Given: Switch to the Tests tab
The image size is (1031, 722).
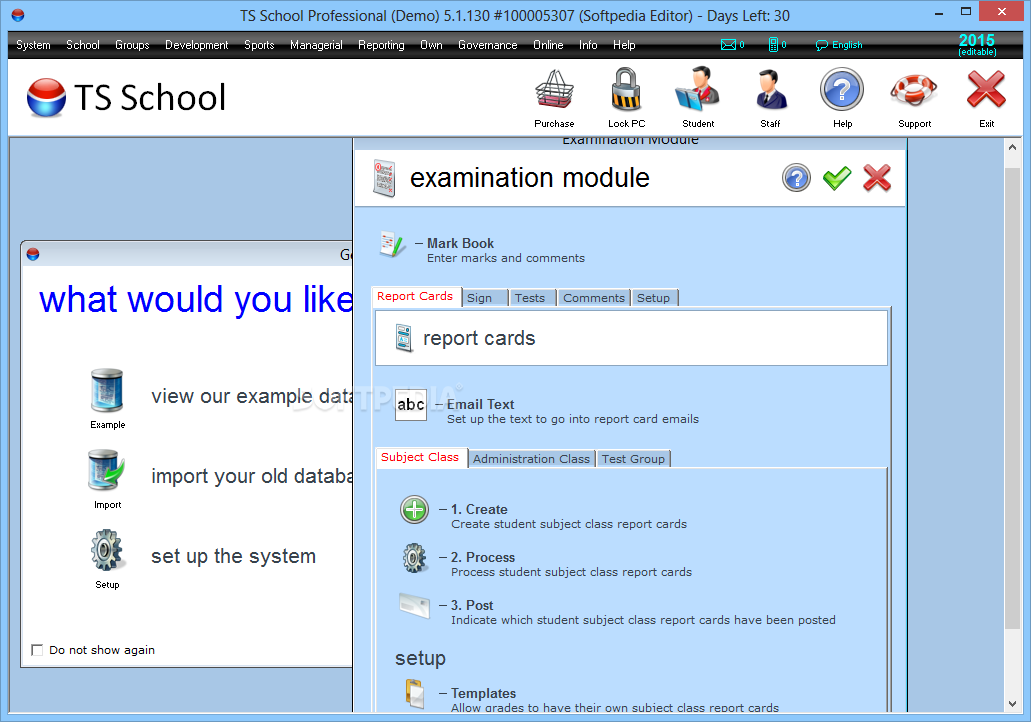Looking at the screenshot, I should (533, 298).
